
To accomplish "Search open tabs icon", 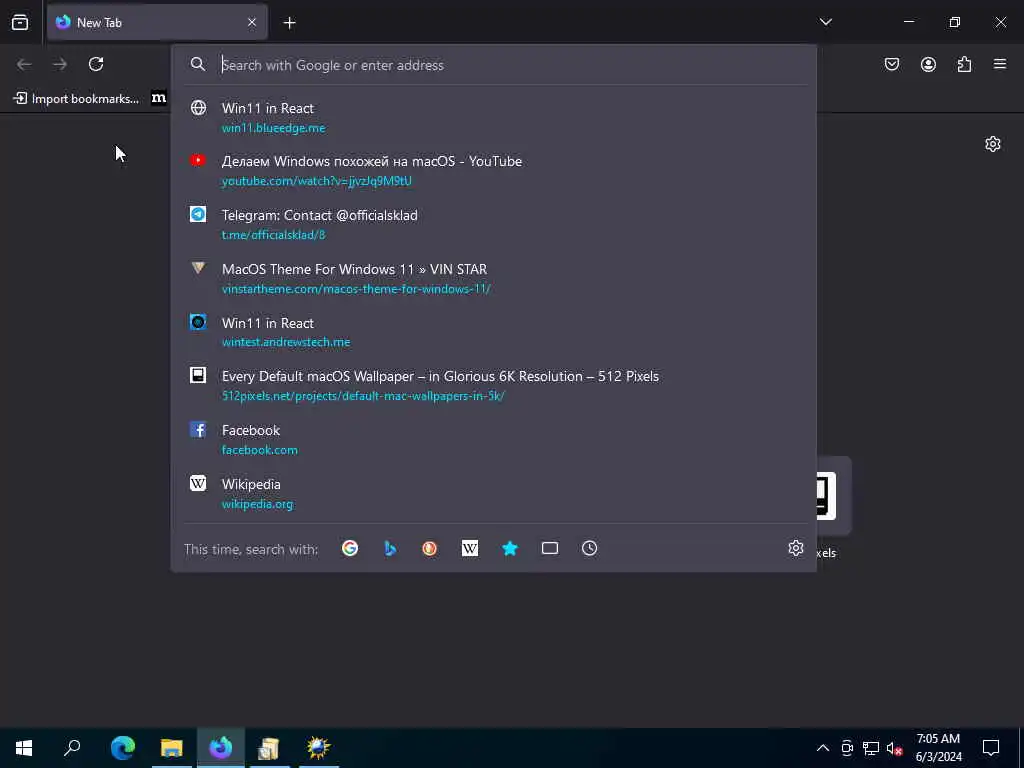I will [x=550, y=548].
